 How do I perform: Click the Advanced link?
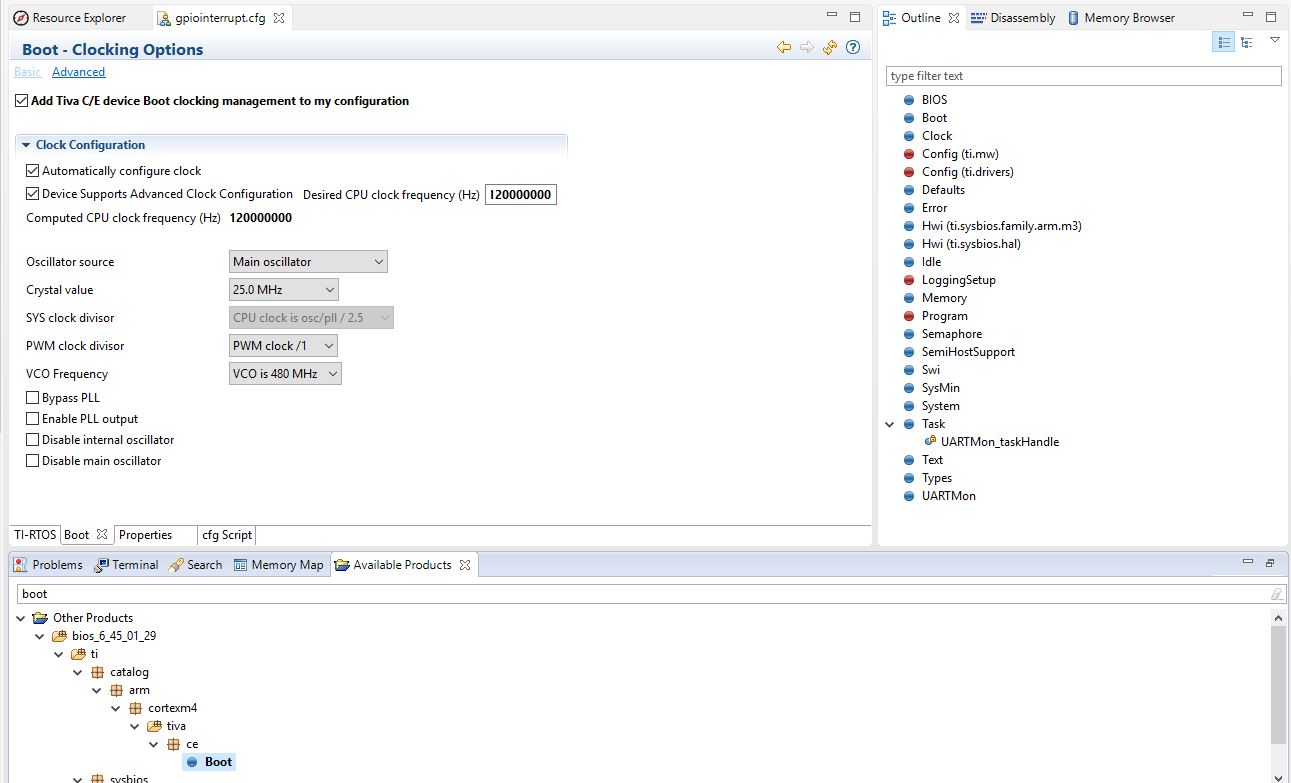coord(78,72)
